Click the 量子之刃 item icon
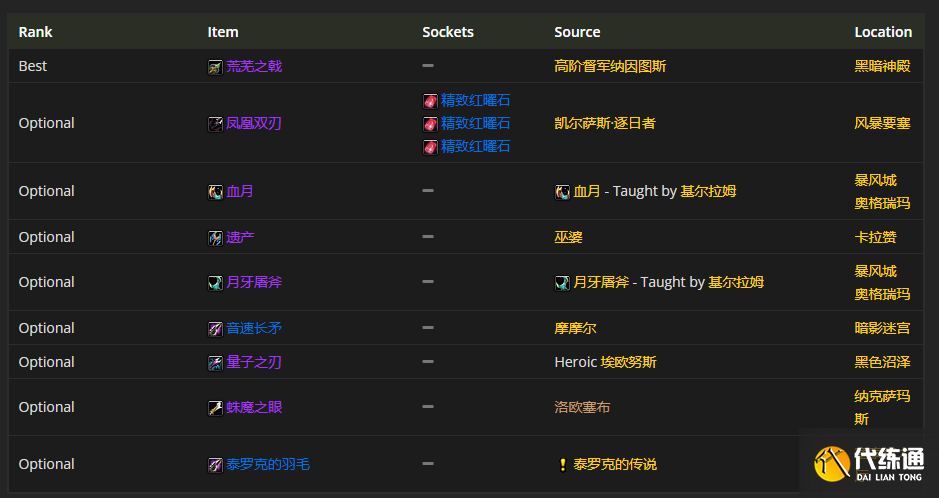 pos(215,363)
